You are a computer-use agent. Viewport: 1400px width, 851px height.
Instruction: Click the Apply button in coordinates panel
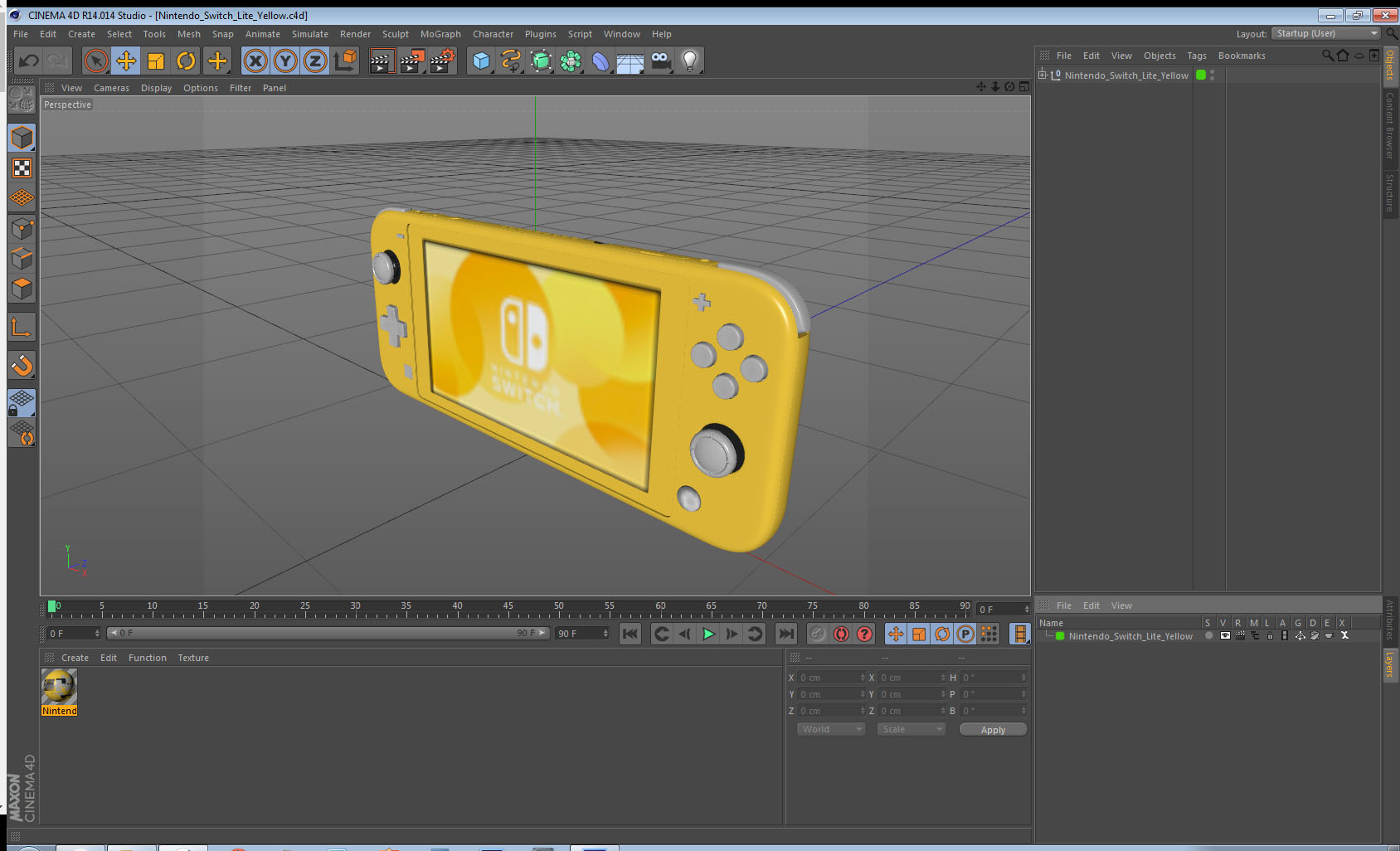point(993,730)
